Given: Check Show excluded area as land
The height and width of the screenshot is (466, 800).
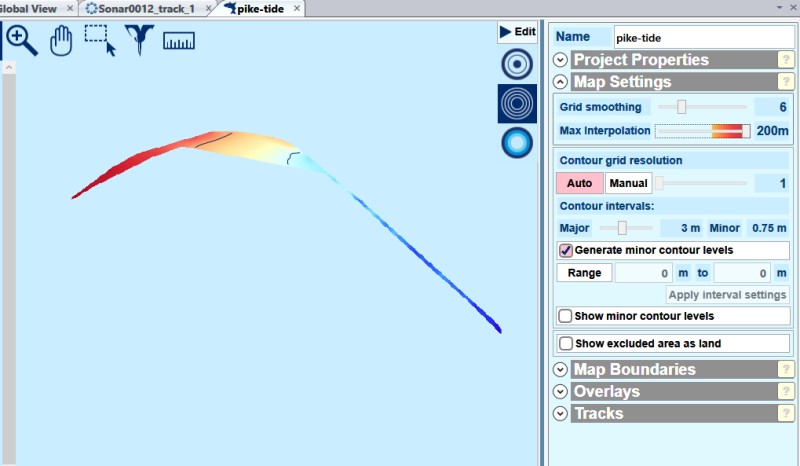Looking at the screenshot, I should pyautogui.click(x=566, y=344).
